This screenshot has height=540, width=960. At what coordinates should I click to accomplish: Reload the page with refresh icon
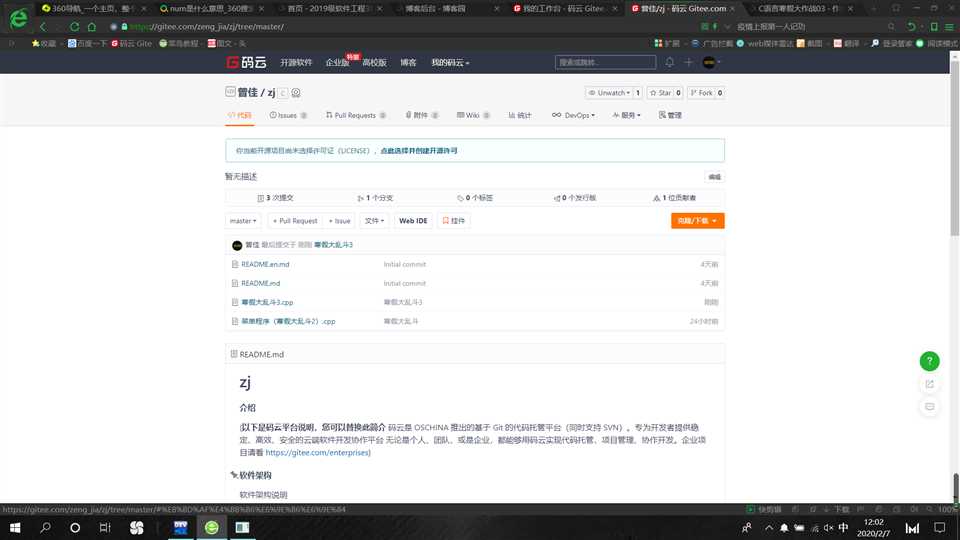(74, 27)
